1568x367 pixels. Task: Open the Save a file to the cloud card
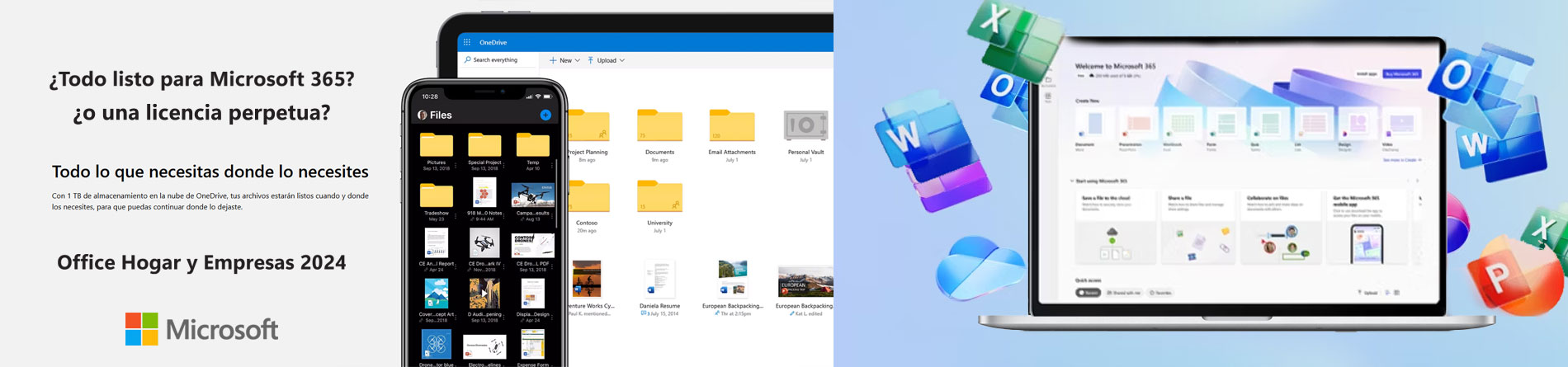[1114, 228]
